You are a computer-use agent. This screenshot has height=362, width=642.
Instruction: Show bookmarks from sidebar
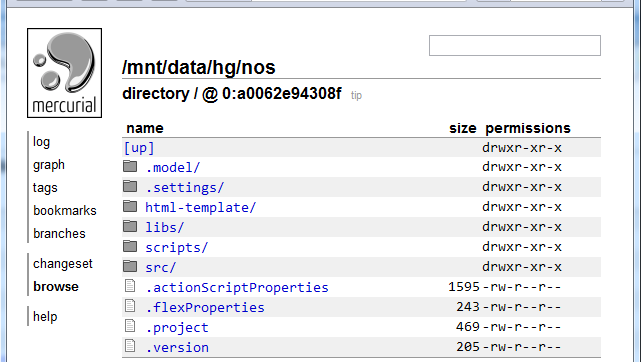[65, 210]
